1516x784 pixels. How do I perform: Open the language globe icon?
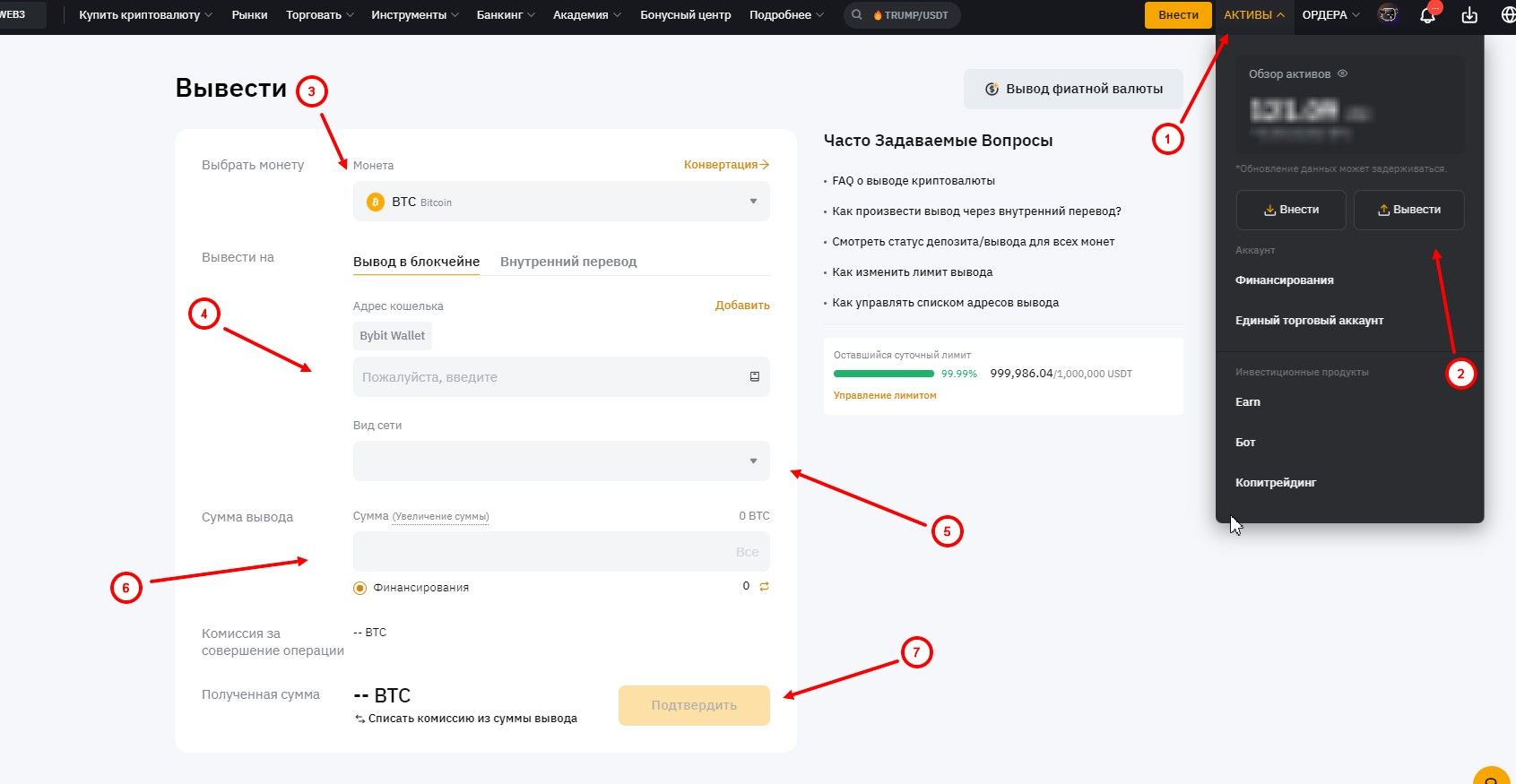coord(1508,14)
